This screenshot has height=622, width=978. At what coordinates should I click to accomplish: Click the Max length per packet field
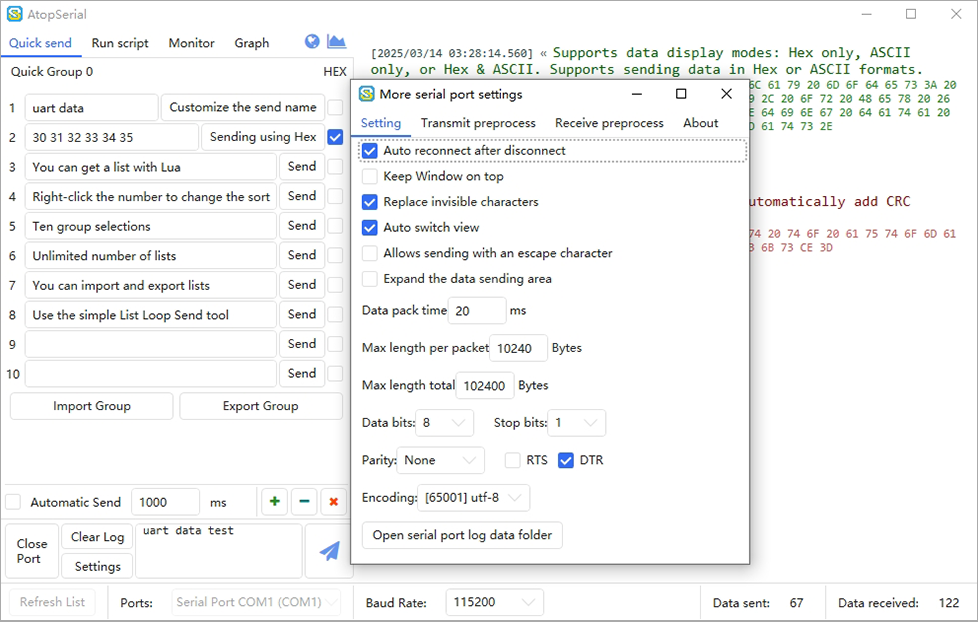518,348
